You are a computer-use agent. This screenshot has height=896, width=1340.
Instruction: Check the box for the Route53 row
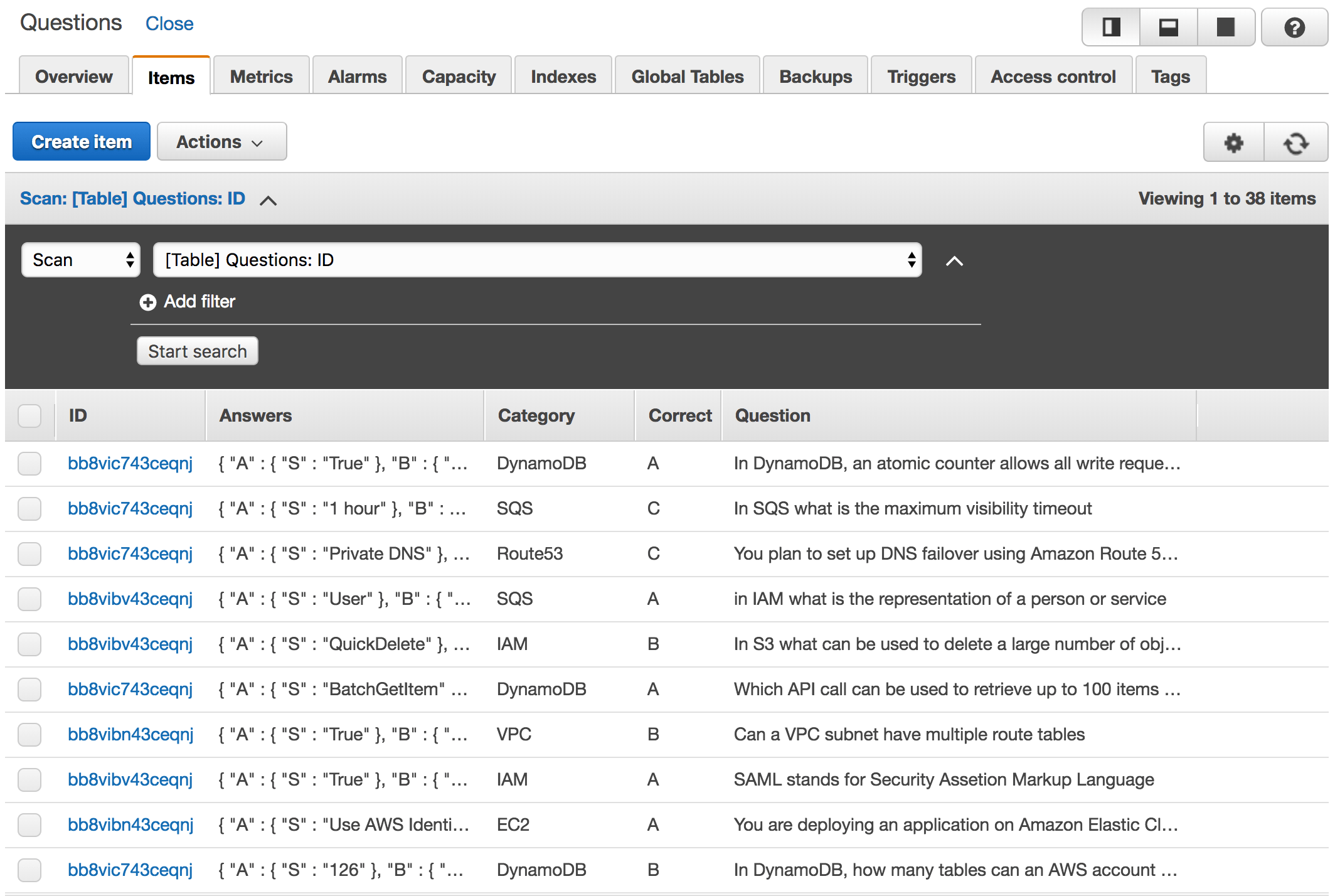[29, 554]
